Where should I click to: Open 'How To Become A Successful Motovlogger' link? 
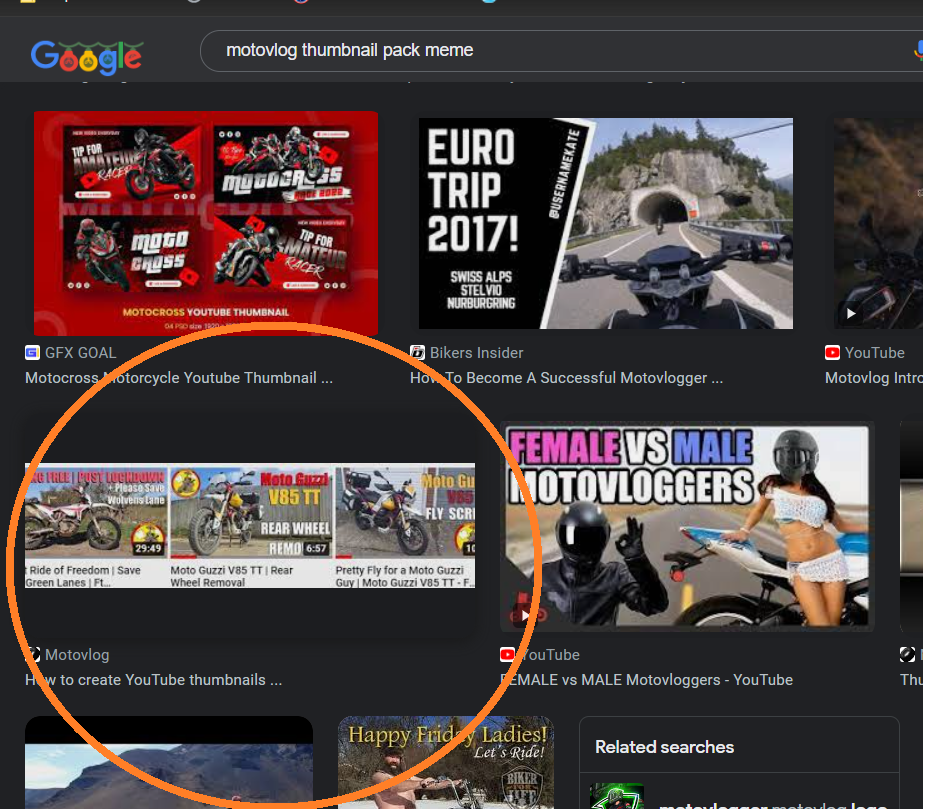[566, 378]
